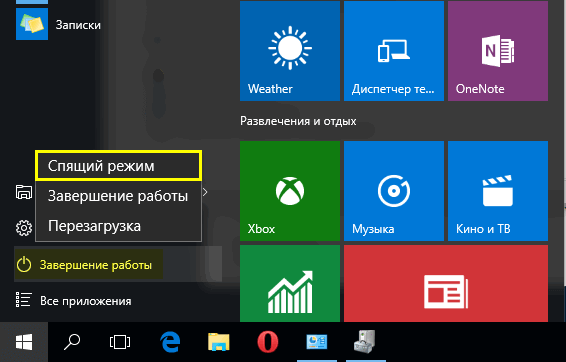Click the Windows Start button
The width and height of the screenshot is (566, 362).
pos(24,342)
